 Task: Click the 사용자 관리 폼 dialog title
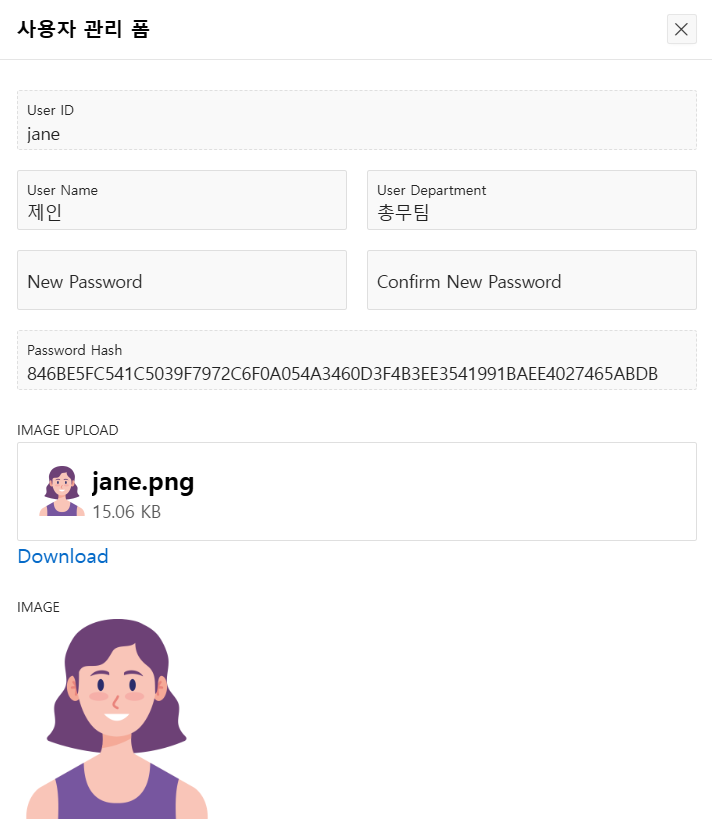coord(83,29)
